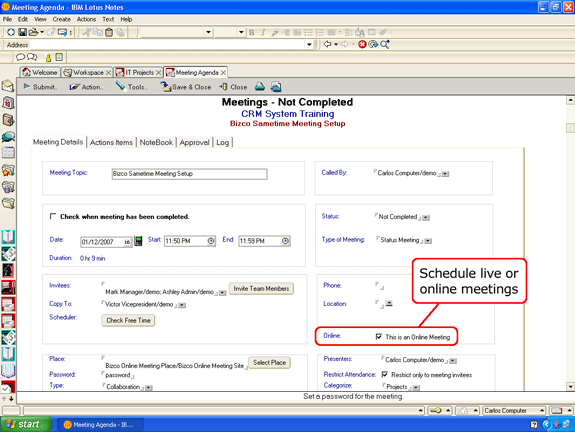Check the meeting has been completed box
This screenshot has height=432, width=575.
[x=53, y=216]
